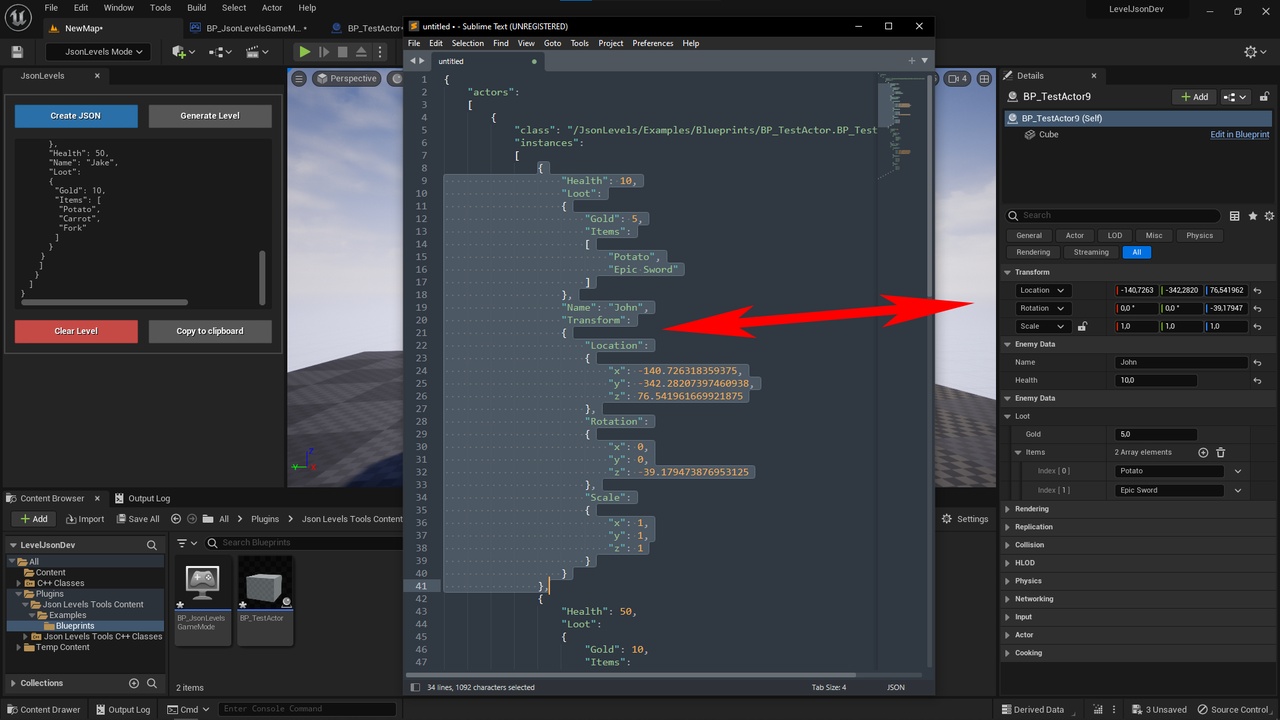Open the Perspective view mode dropdown
1280x720 pixels.
347,79
